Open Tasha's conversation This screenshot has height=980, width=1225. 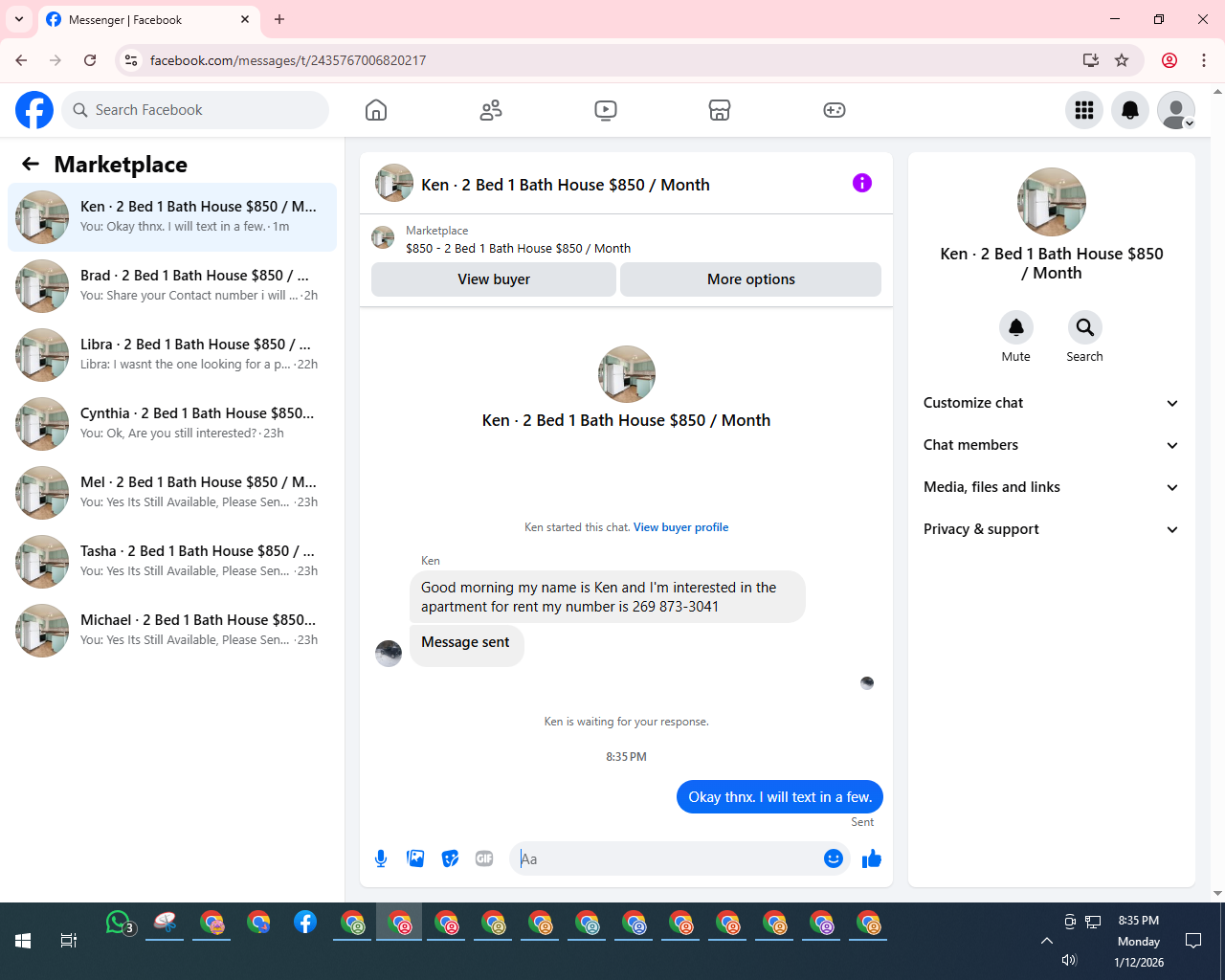pos(172,562)
